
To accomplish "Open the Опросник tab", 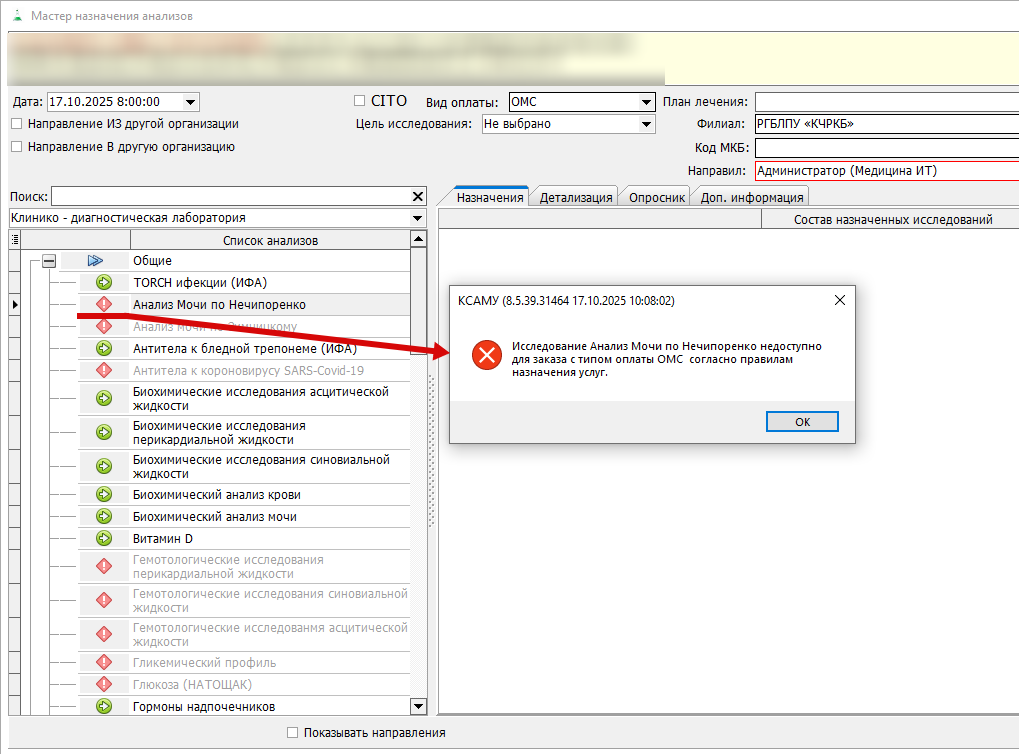I will tap(656, 197).
